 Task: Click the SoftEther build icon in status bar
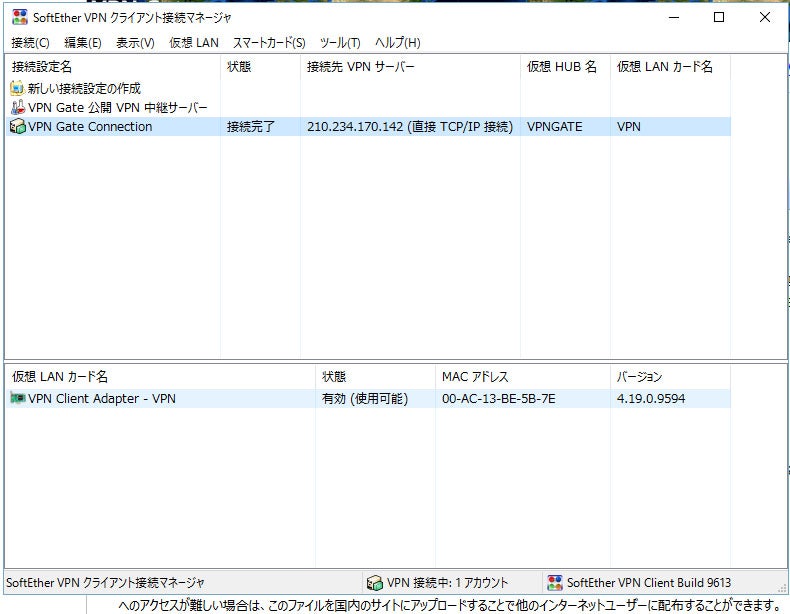click(x=555, y=583)
